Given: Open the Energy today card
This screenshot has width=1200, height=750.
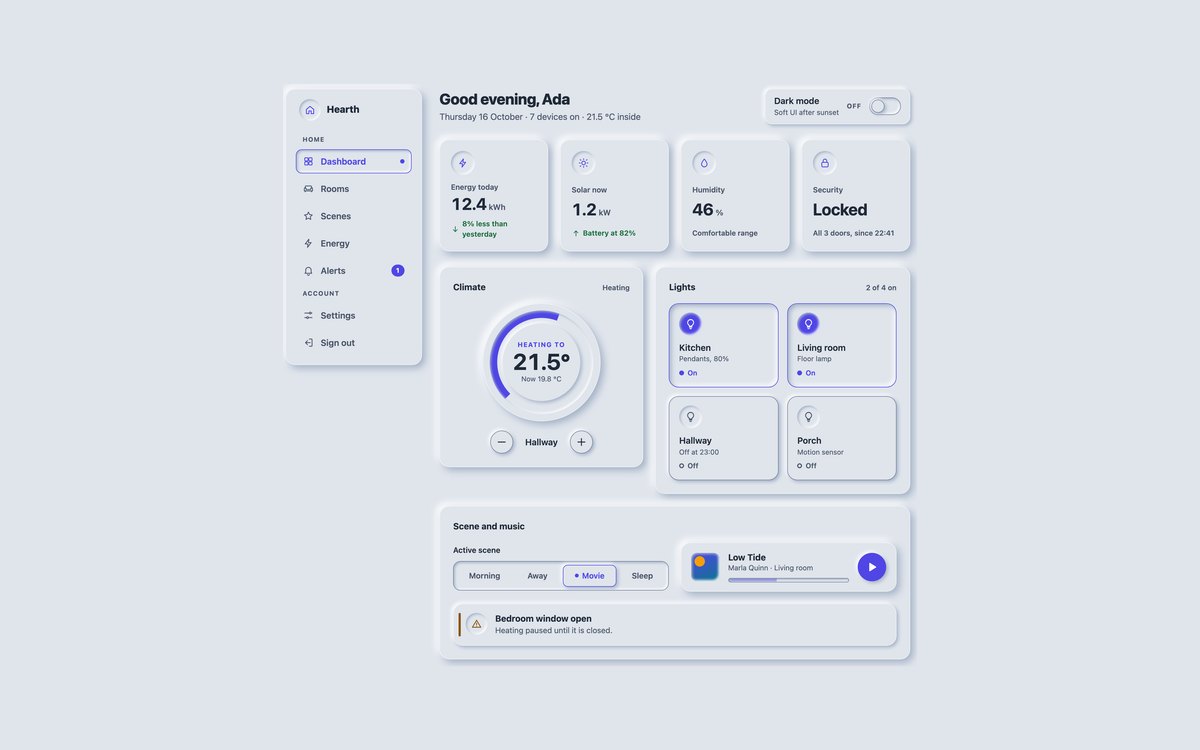Looking at the screenshot, I should tap(494, 195).
